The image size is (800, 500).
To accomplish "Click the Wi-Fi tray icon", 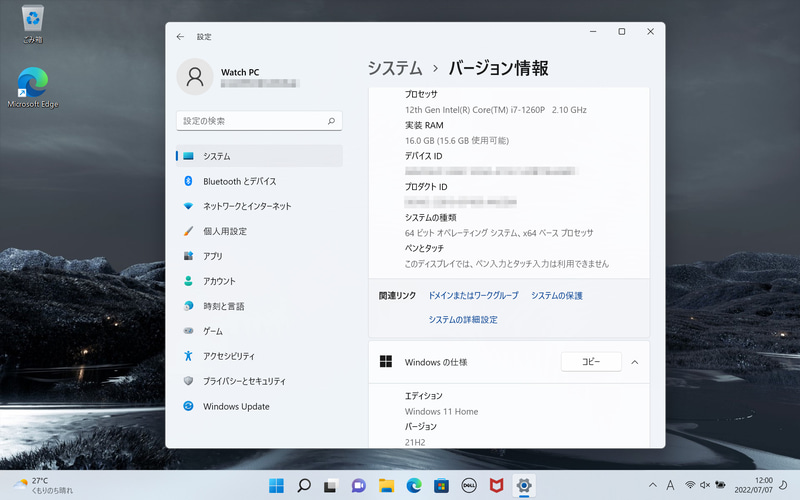I will [x=690, y=485].
